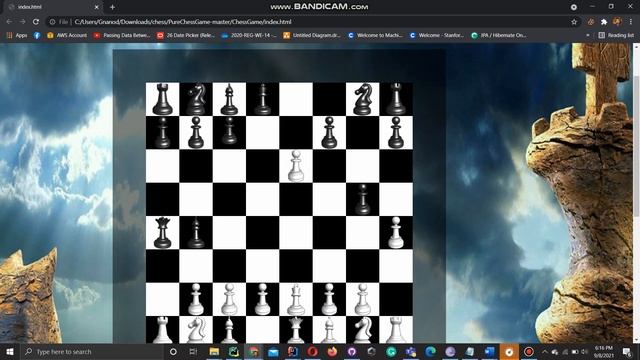Expand the hidden system tray icons
The image size is (640, 360).
tap(544, 351)
